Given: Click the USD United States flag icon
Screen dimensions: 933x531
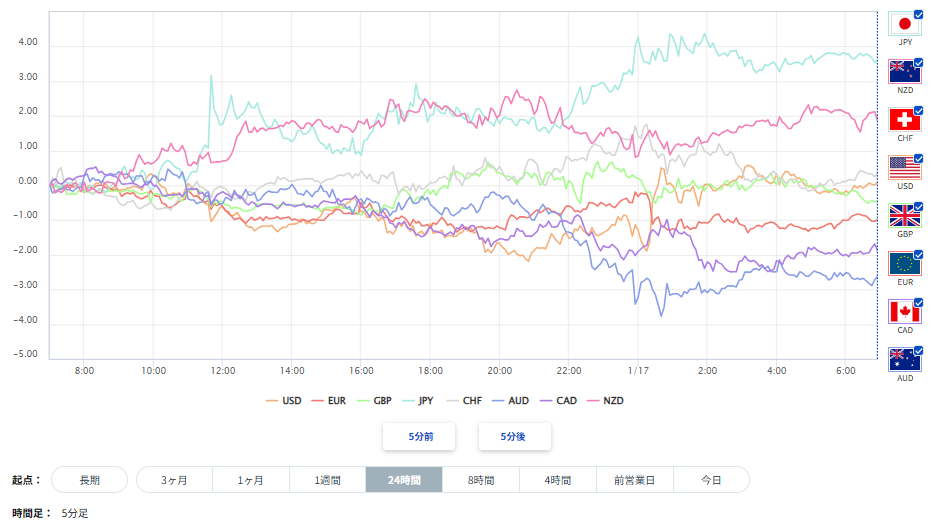Looking at the screenshot, I should click(x=904, y=168).
